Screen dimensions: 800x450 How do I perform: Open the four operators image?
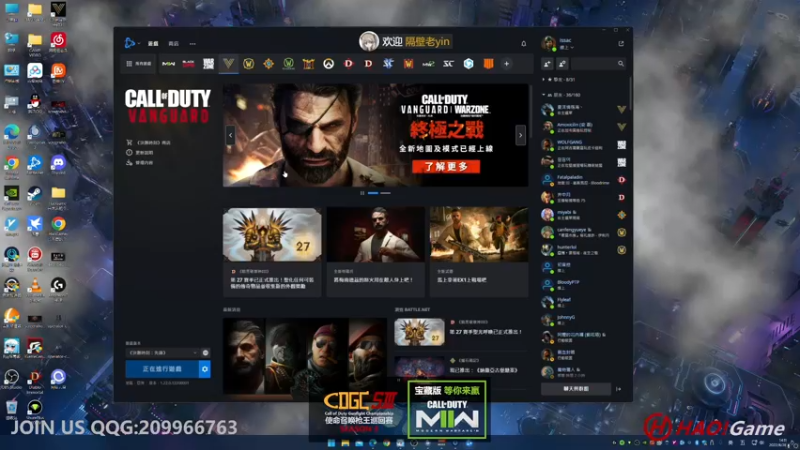[305, 356]
